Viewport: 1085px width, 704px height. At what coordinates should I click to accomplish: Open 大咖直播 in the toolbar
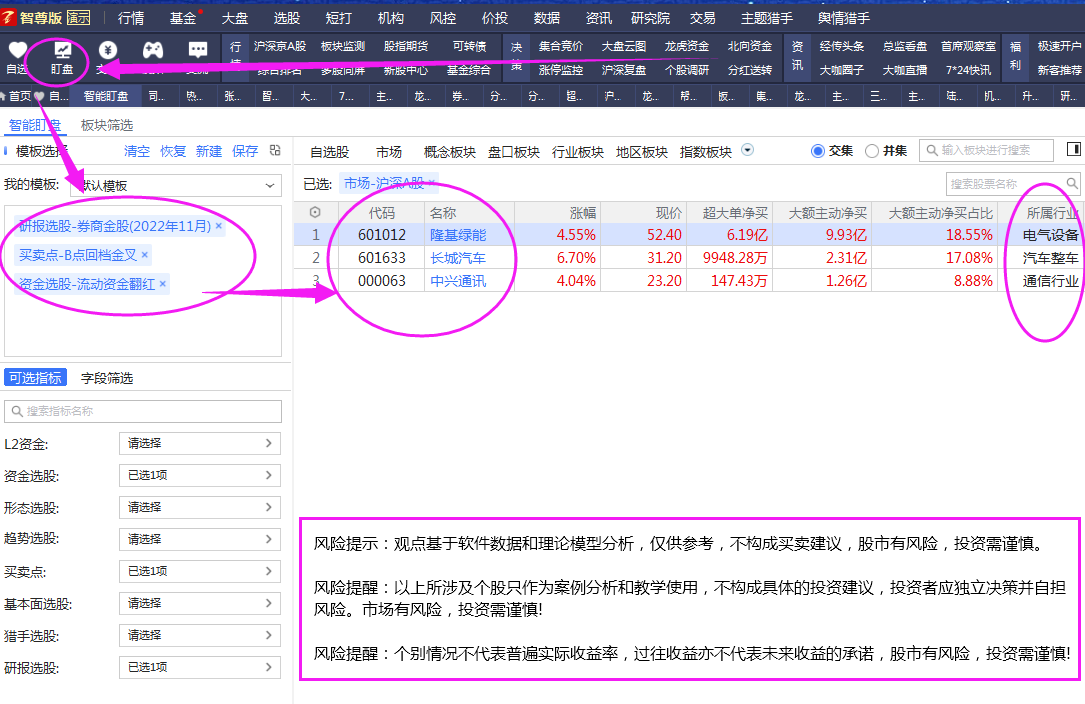904,70
